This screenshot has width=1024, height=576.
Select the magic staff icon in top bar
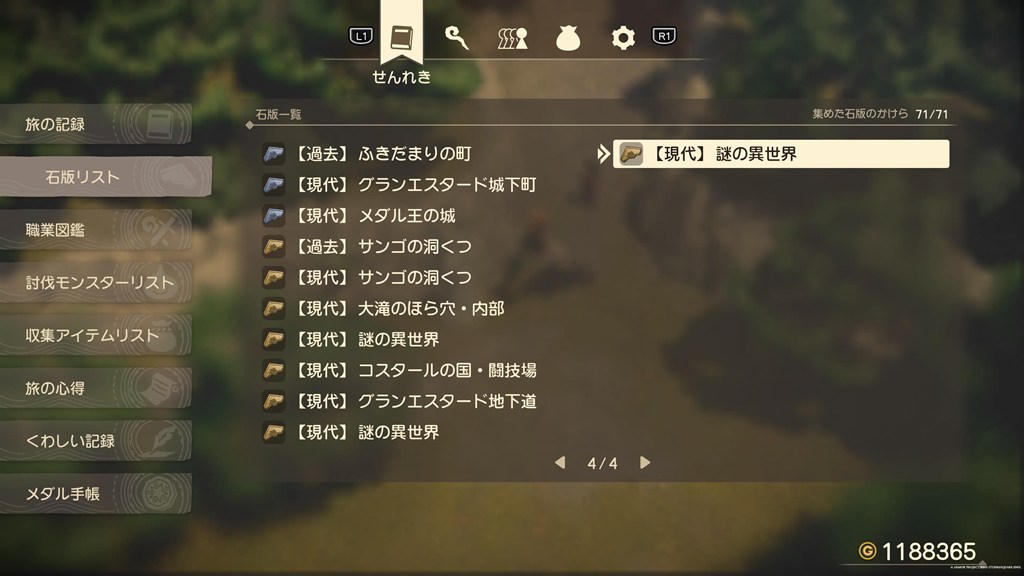click(456, 37)
